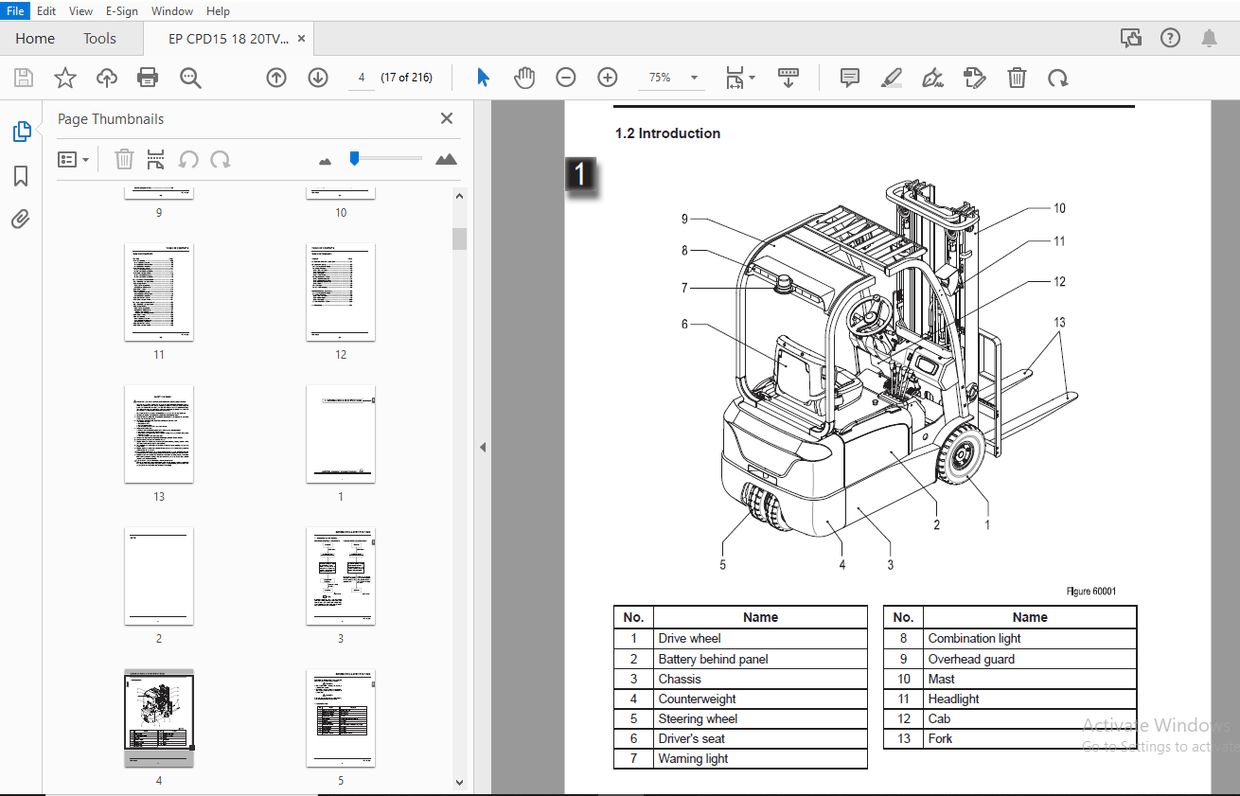
Task: Select page thumbnail labeled 13
Action: pyautogui.click(x=159, y=434)
